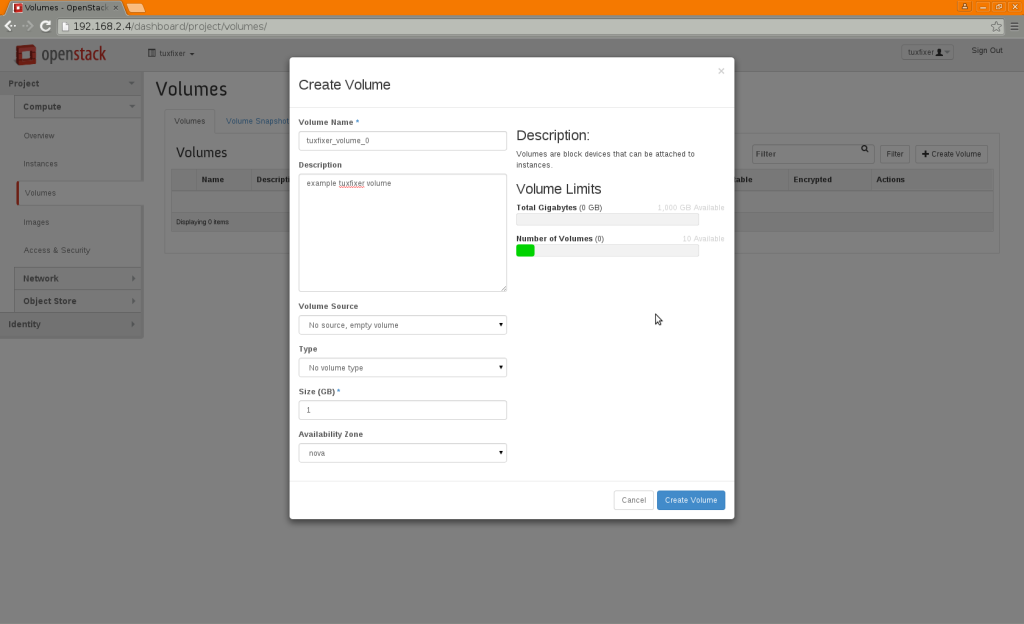Click the Volume Name input field
The image size is (1024, 624).
pos(402,140)
